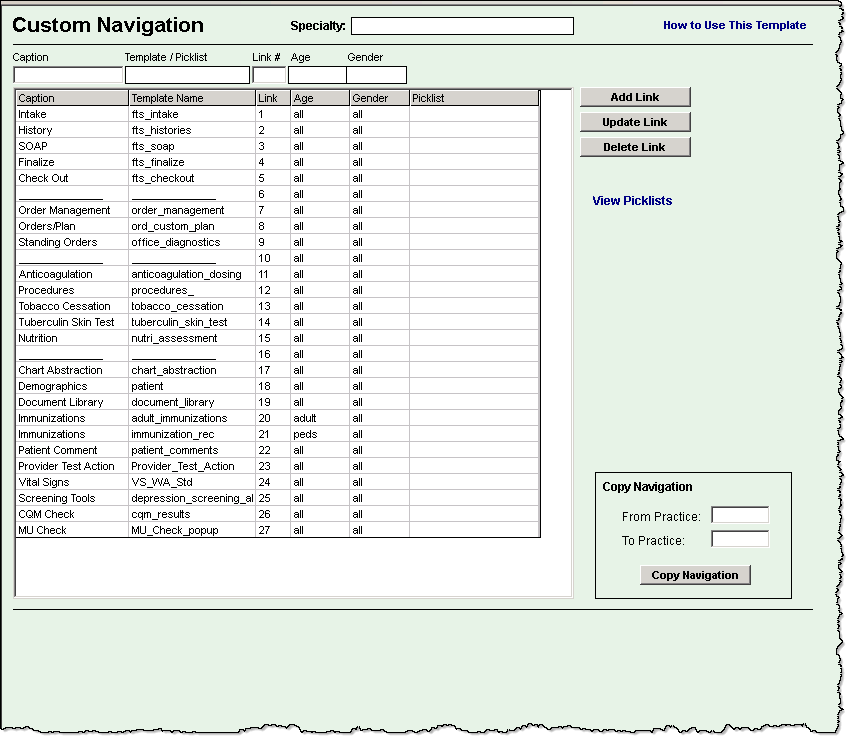Click the 'adult' age cell
This screenshot has height=739, width=850.
[x=320, y=418]
